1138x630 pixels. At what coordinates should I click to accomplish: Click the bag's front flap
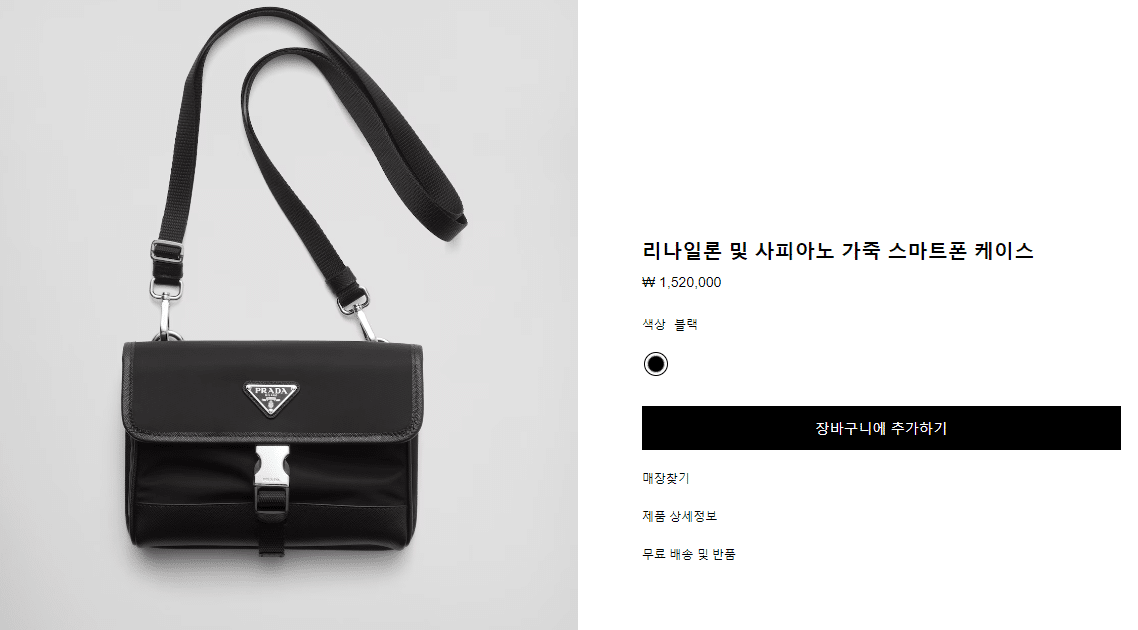tap(272, 390)
